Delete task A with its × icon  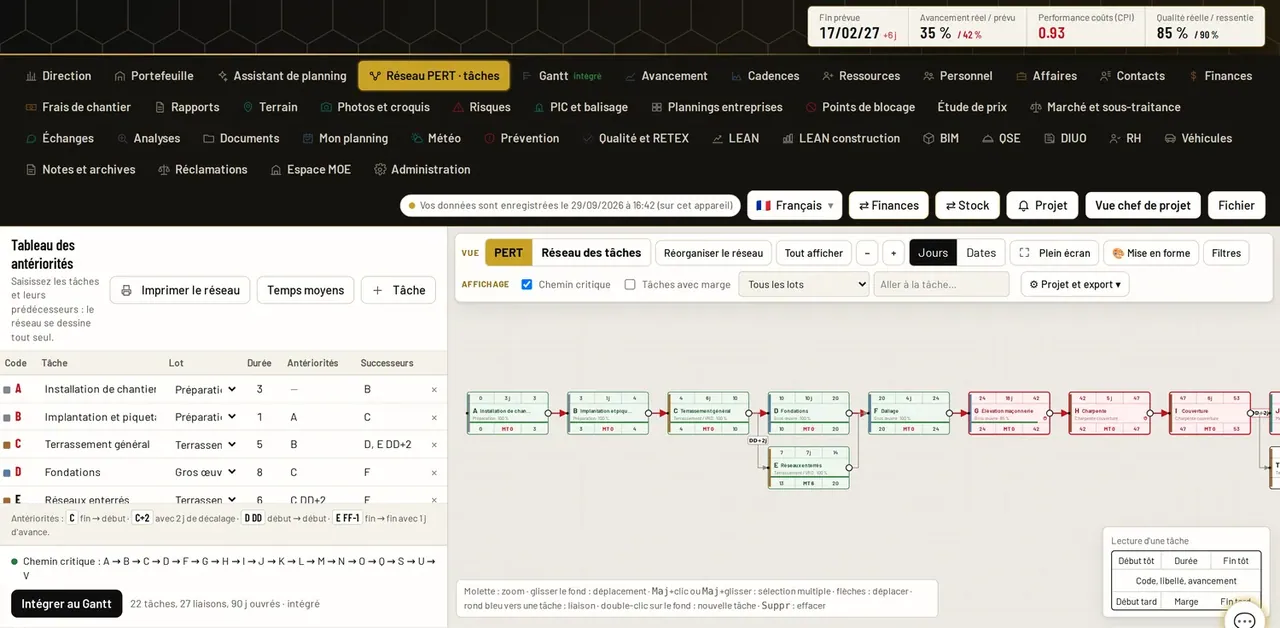[x=434, y=390]
